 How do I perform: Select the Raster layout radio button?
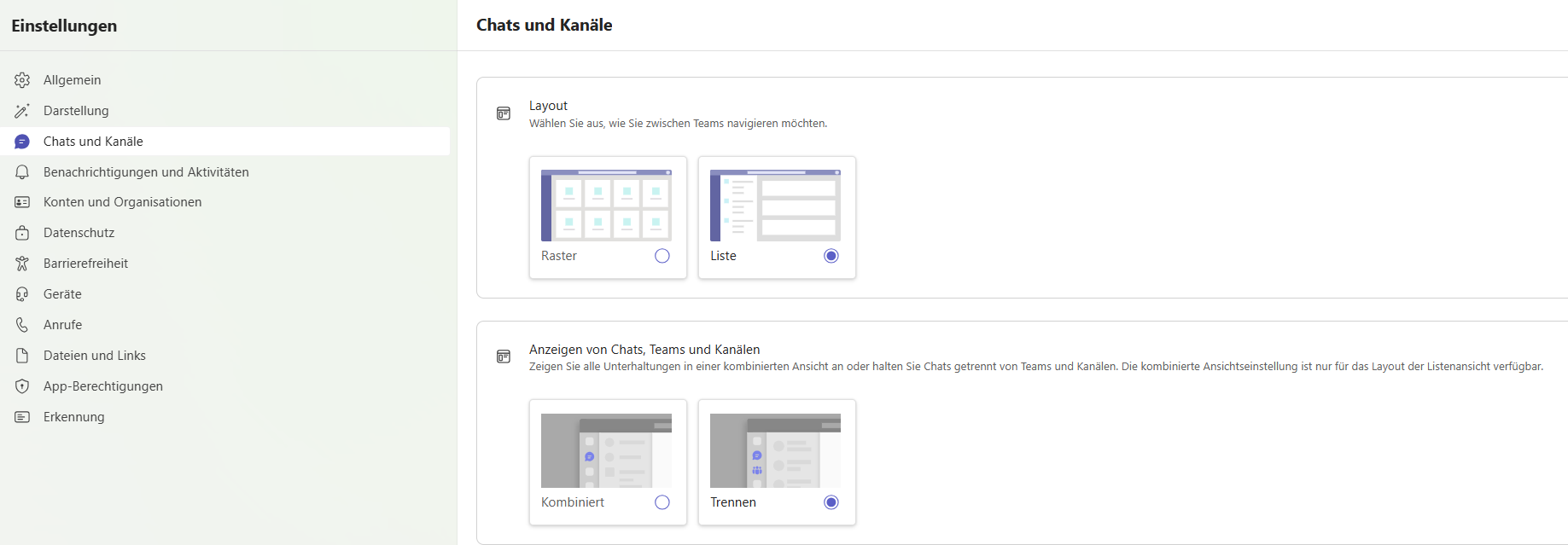[x=662, y=256]
